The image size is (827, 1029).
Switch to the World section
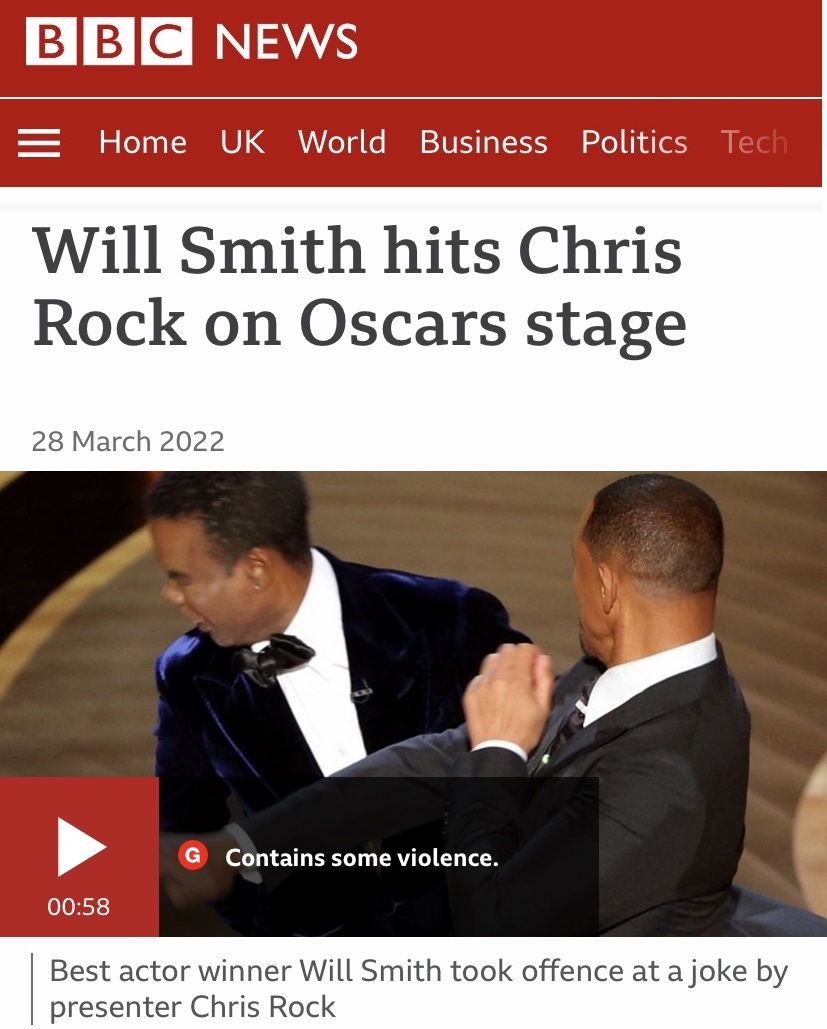pos(342,142)
